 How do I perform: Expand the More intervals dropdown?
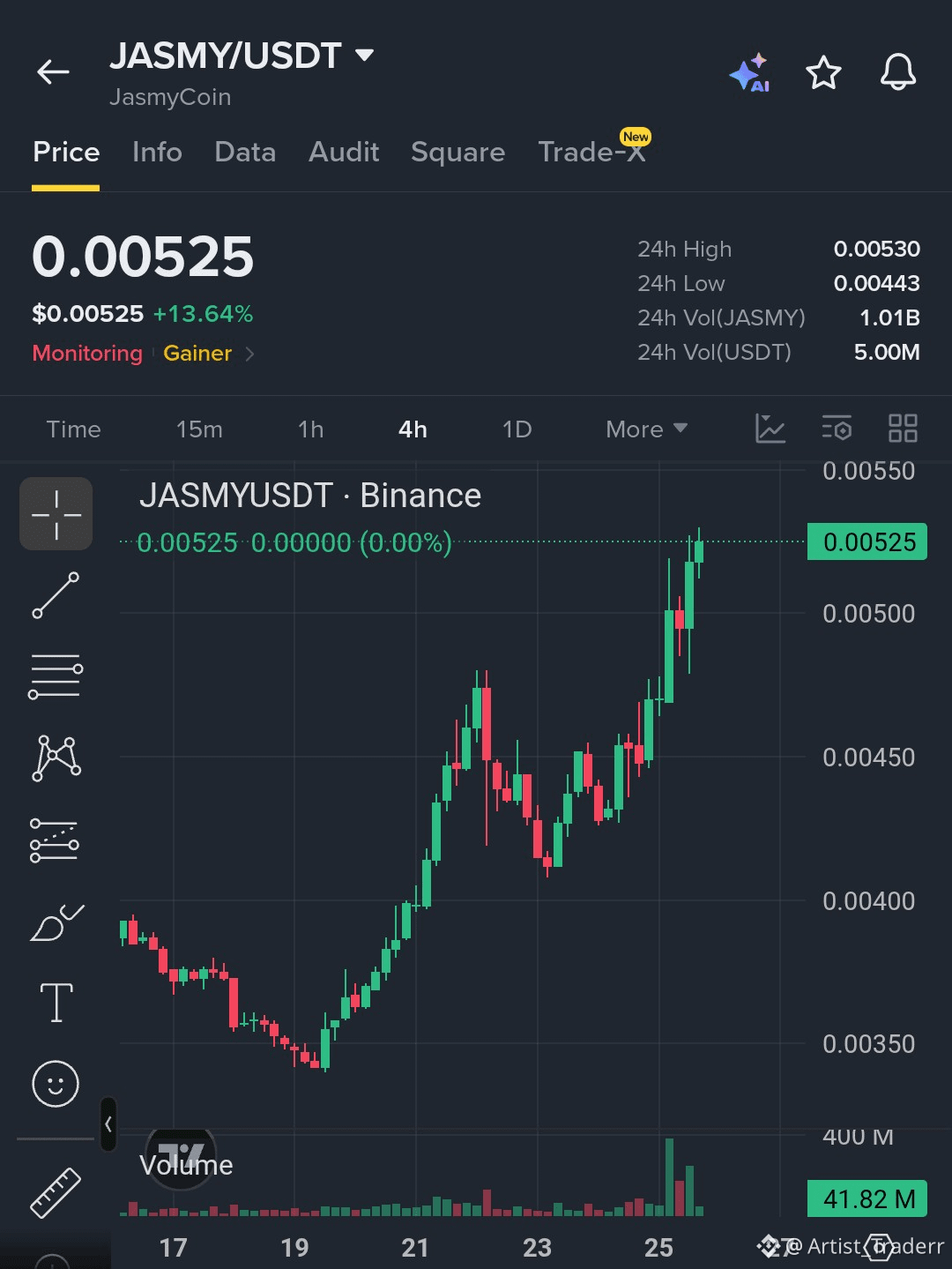click(646, 429)
